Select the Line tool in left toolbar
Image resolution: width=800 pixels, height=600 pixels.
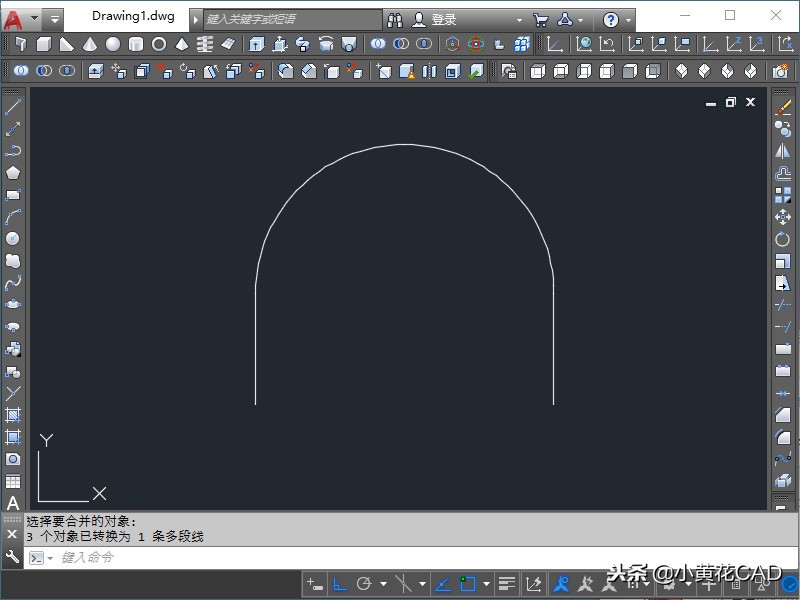pos(13,107)
